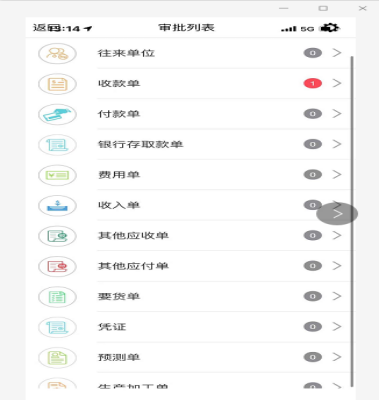Click the vertical scrollbar on right edge
Screen dimensions: 379x400
pyautogui.click(x=351, y=222)
